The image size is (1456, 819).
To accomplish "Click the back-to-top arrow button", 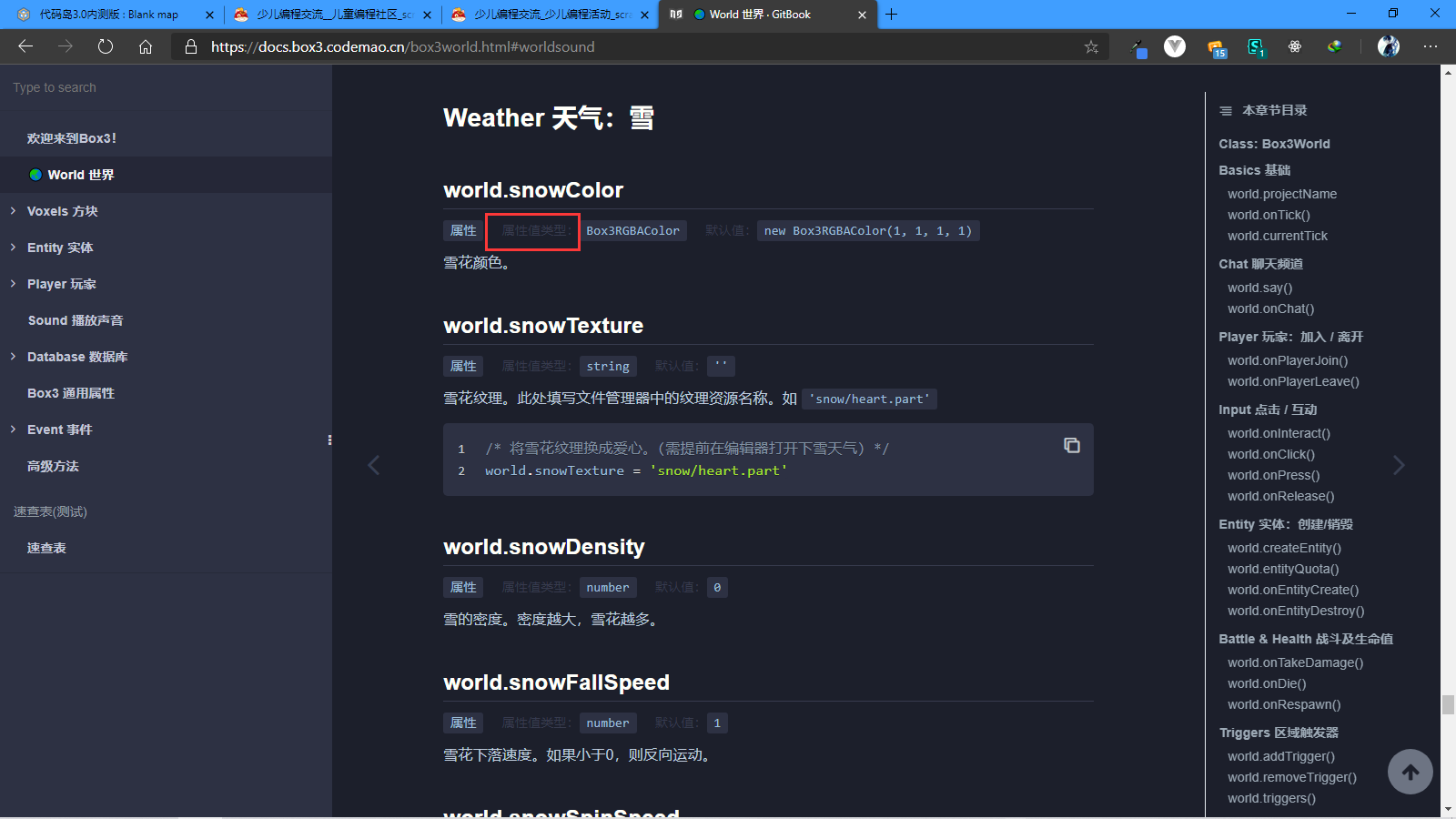I will click(x=1410, y=772).
